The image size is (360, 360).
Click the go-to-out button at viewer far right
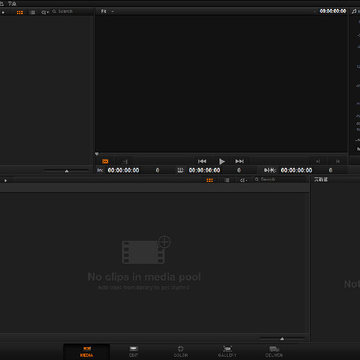[x=338, y=161]
